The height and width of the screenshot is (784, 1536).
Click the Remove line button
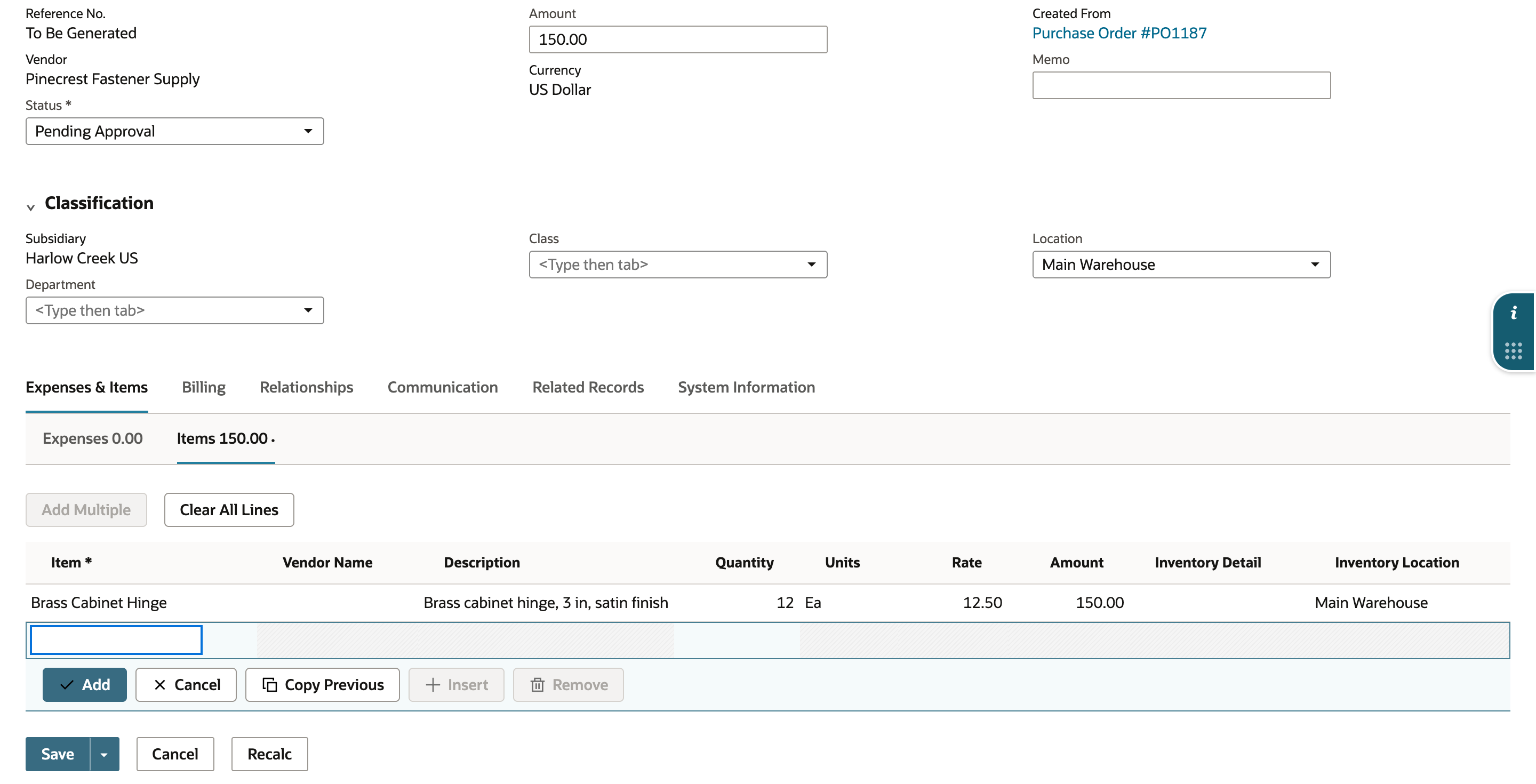[x=568, y=685]
